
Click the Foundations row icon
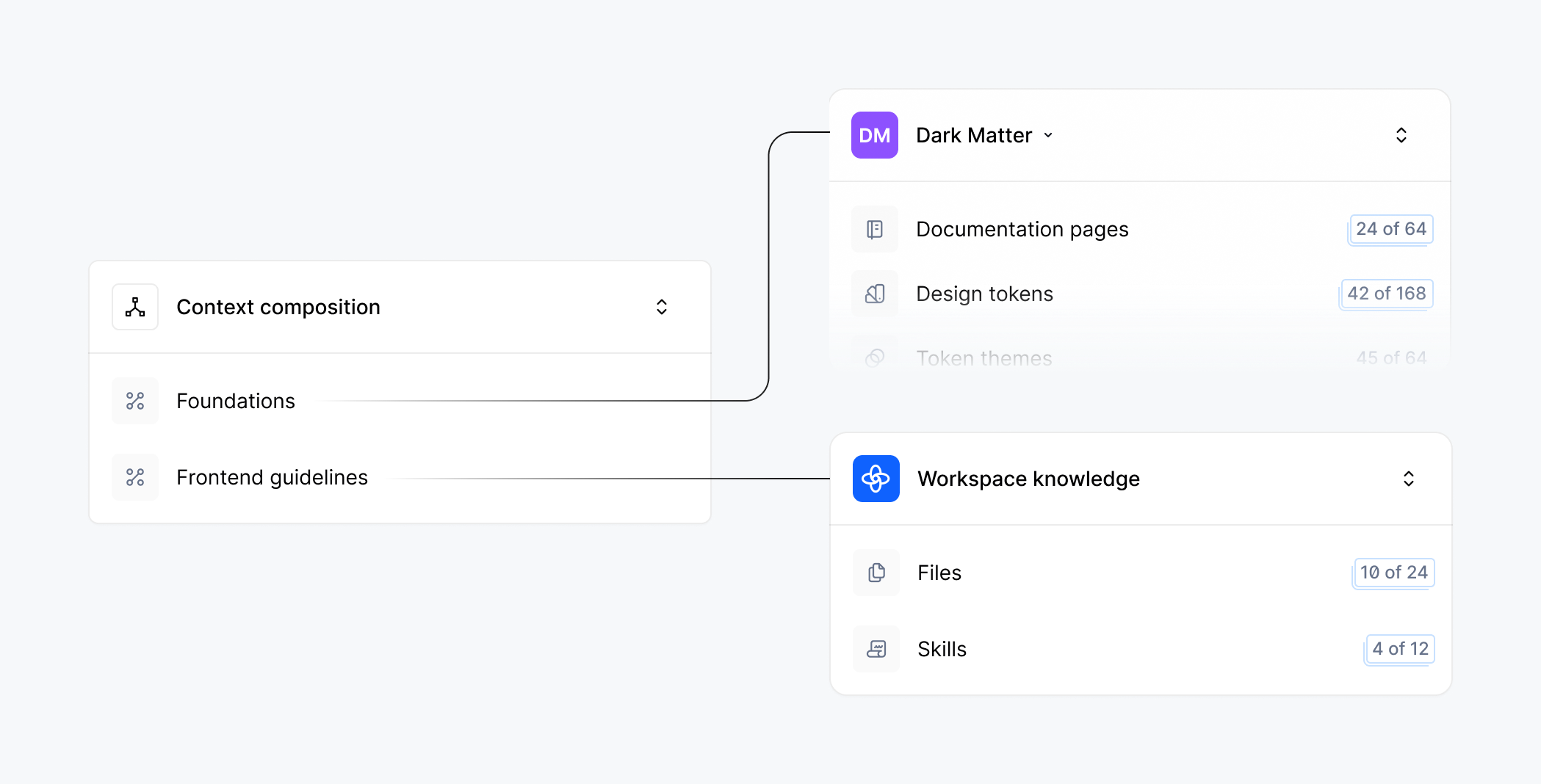[135, 401]
